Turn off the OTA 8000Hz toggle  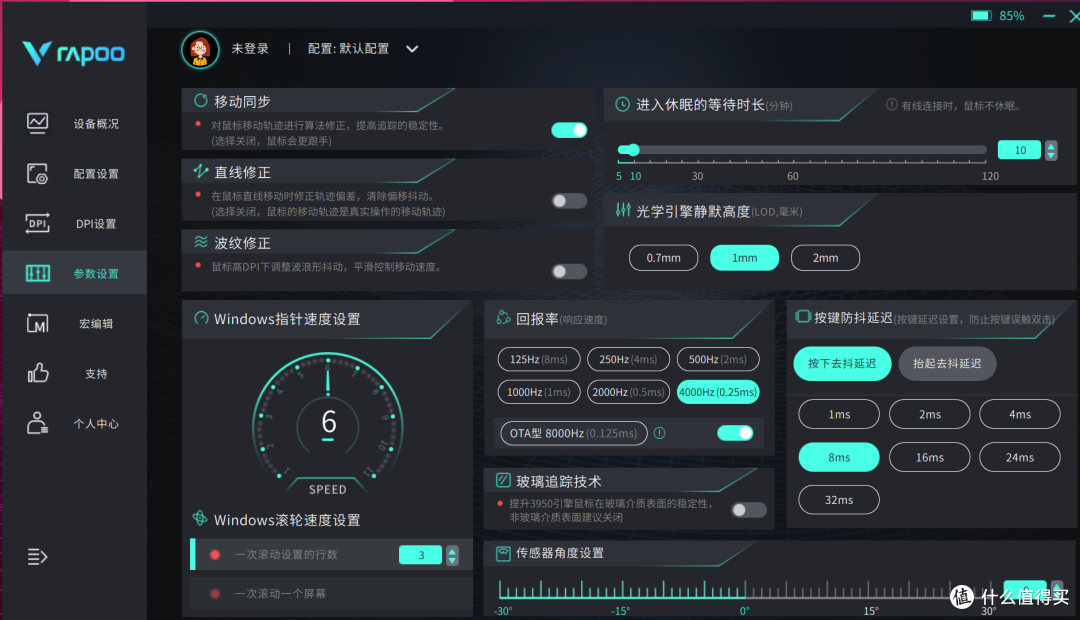(735, 433)
